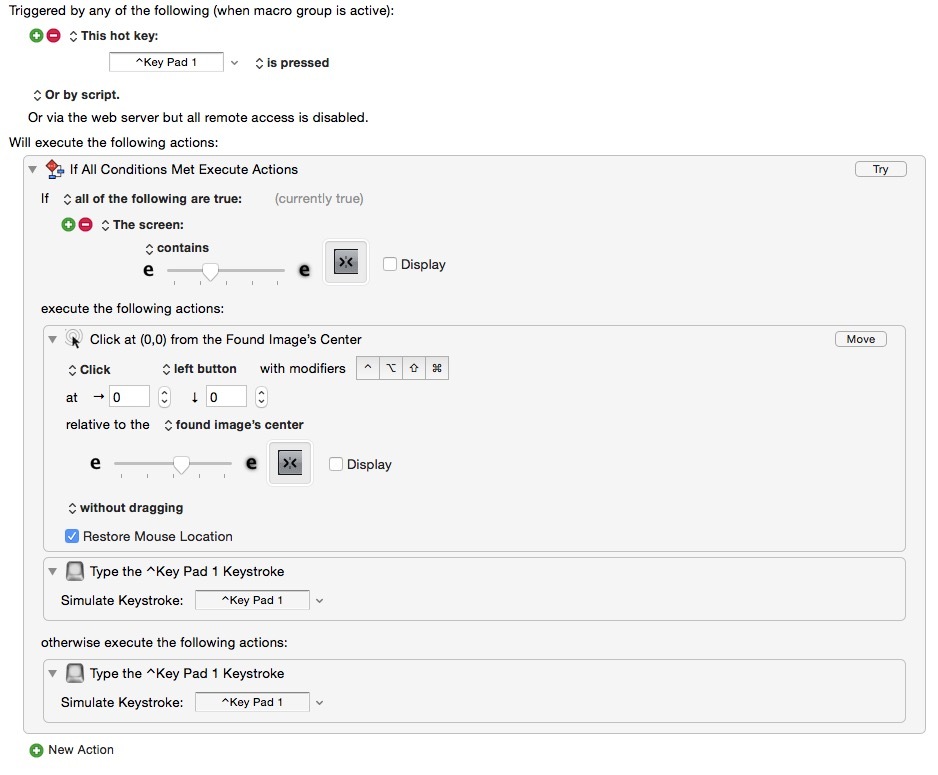This screenshot has width=938, height=775.
Task: Toggle the Shift modifier for the click
Action: coord(414,368)
